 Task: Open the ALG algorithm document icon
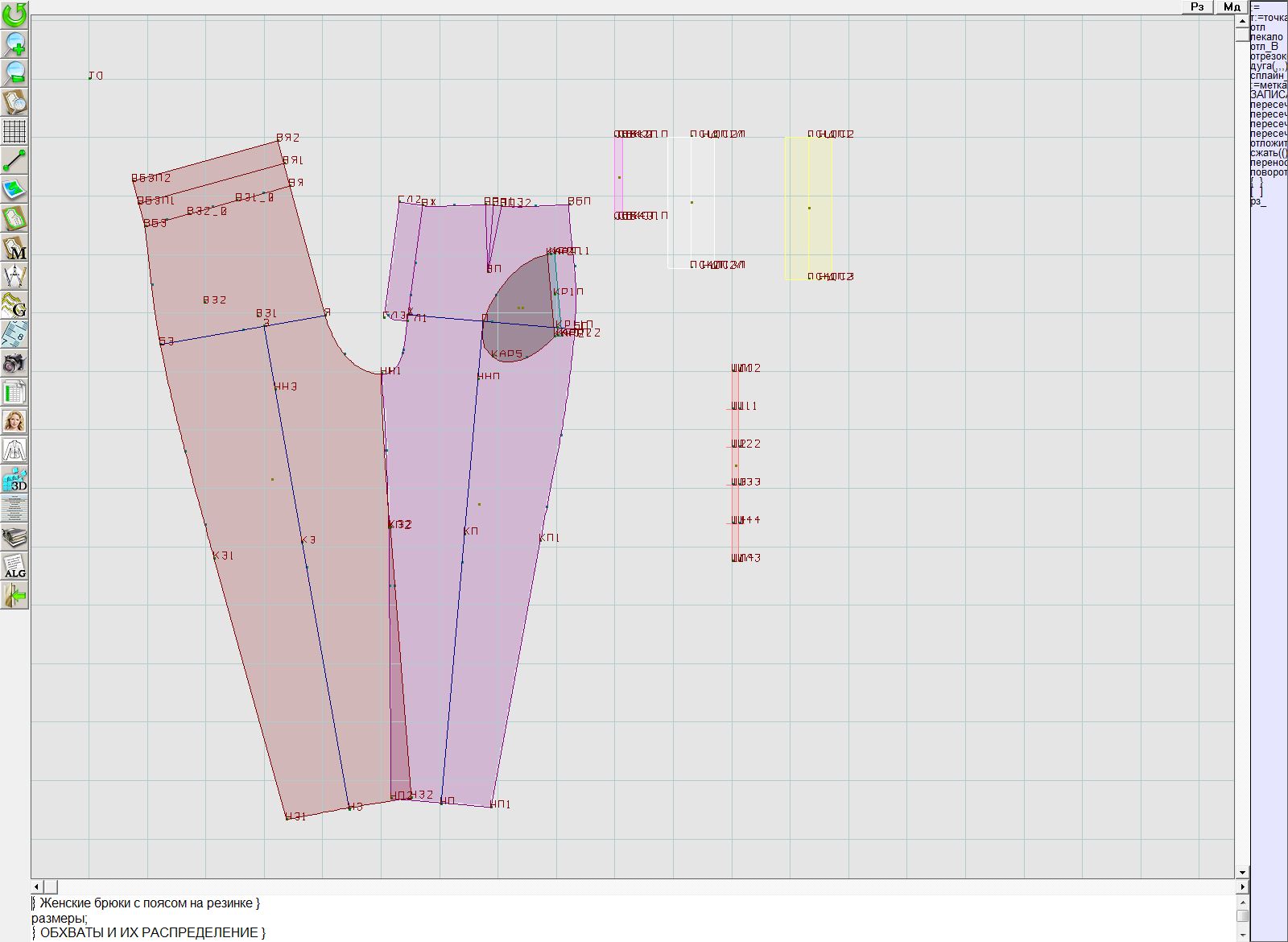pos(14,566)
